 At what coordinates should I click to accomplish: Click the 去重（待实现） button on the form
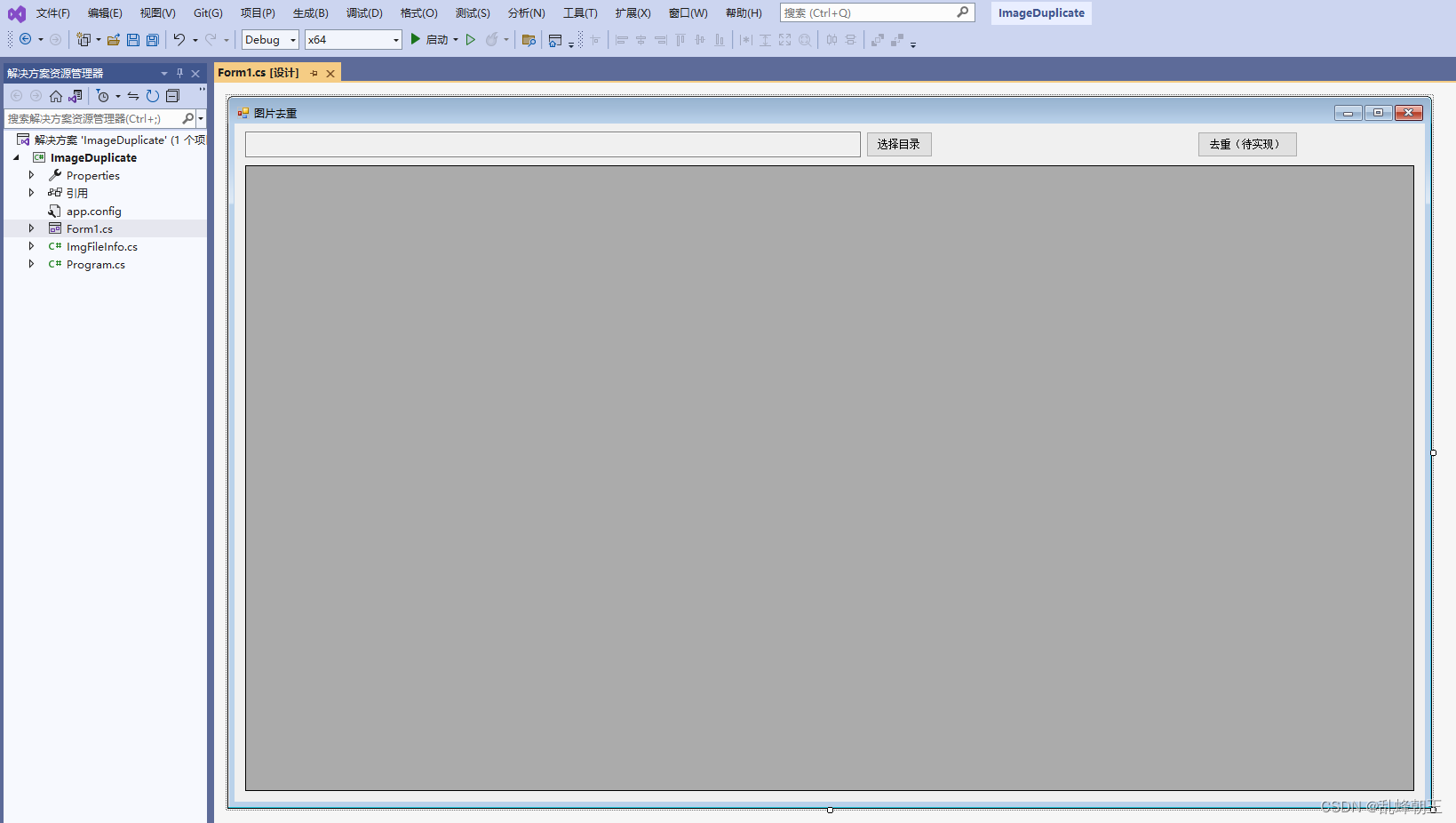tap(1247, 144)
